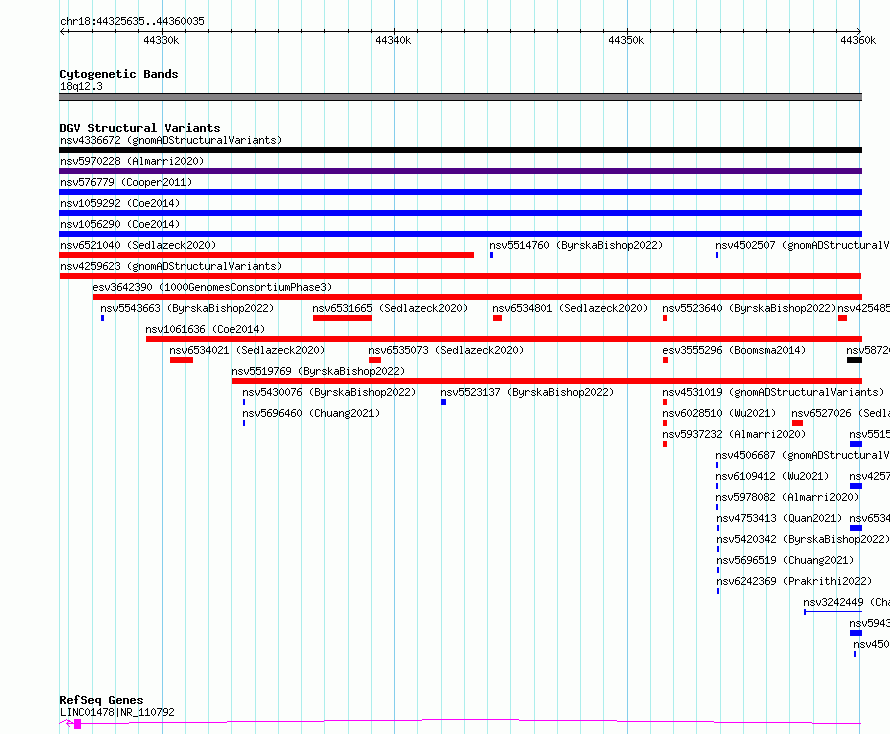Click the 18q12.3 cytogenetic band bar
Screen dimensions: 890x734
click(x=460, y=97)
